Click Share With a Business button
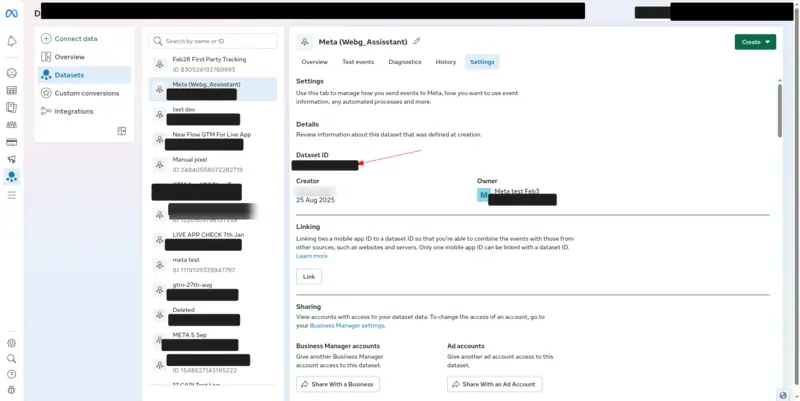Screen dimensions: 800x401 338,384
